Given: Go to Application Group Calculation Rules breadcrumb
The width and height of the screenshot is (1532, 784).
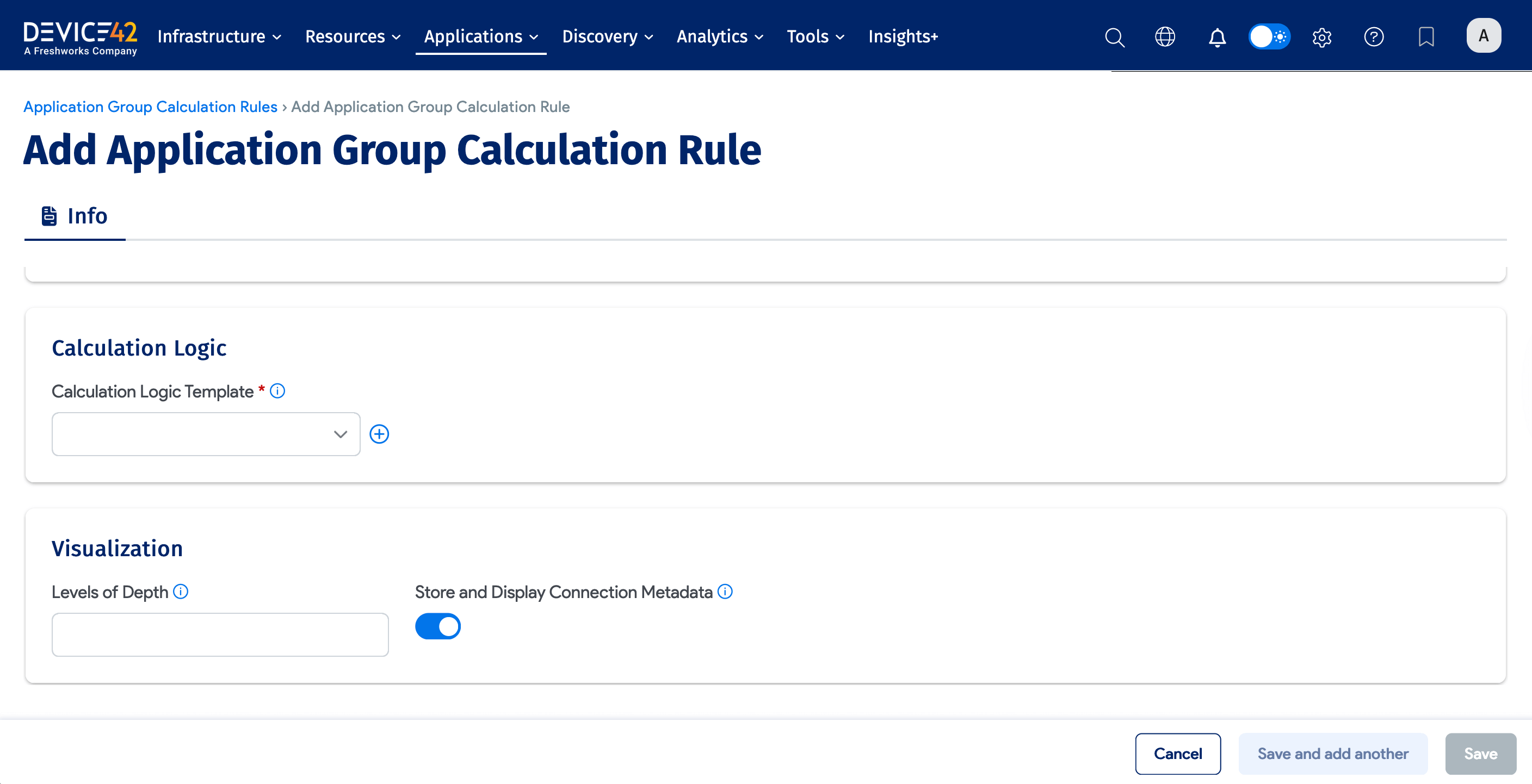Looking at the screenshot, I should click(x=151, y=107).
